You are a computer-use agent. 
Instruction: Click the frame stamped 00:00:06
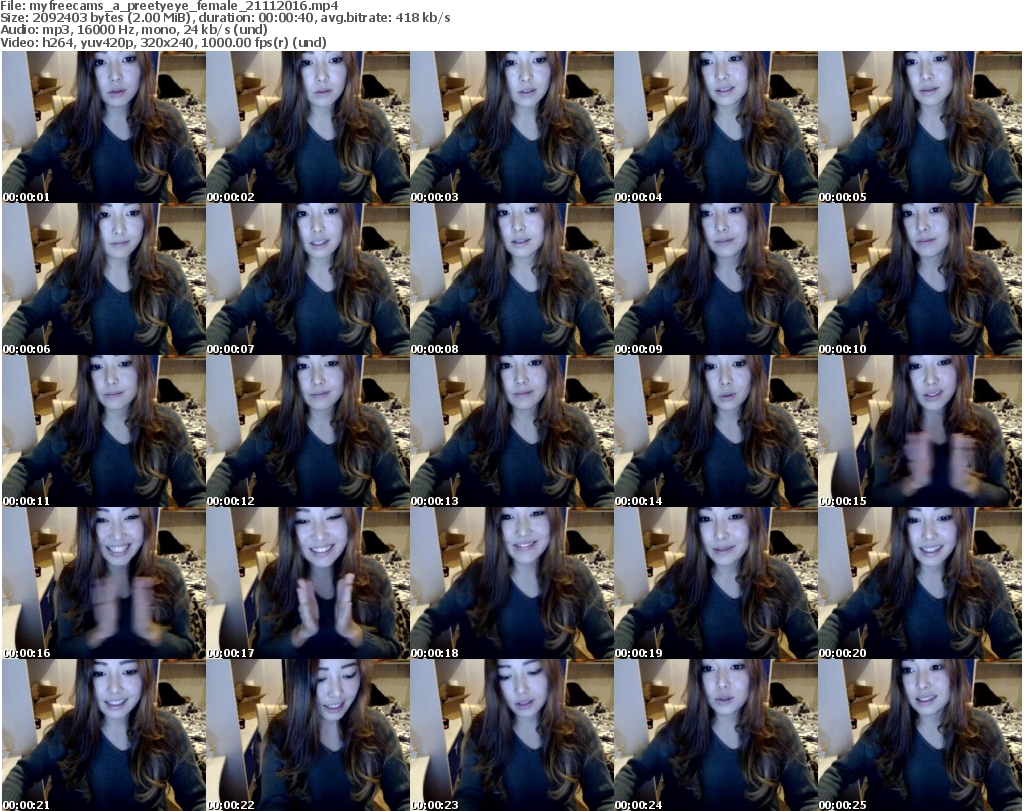[x=104, y=279]
